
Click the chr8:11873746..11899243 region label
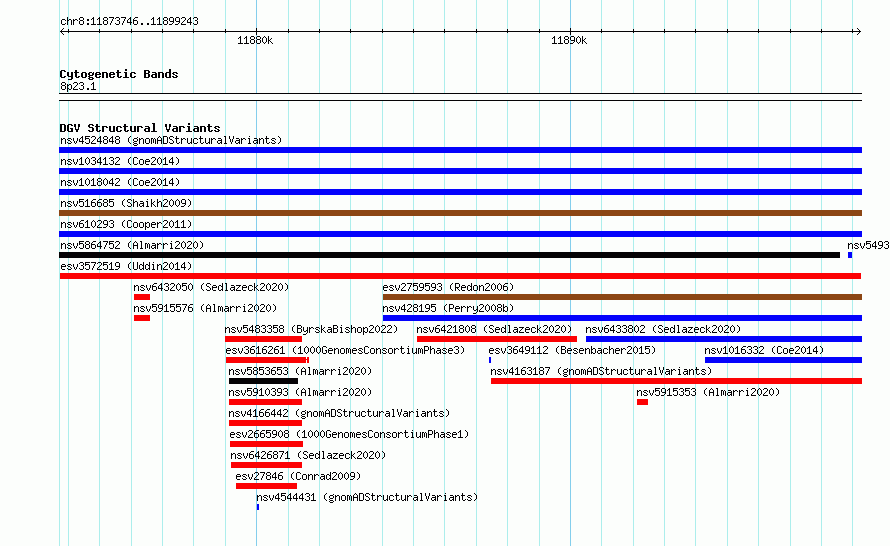tap(129, 22)
